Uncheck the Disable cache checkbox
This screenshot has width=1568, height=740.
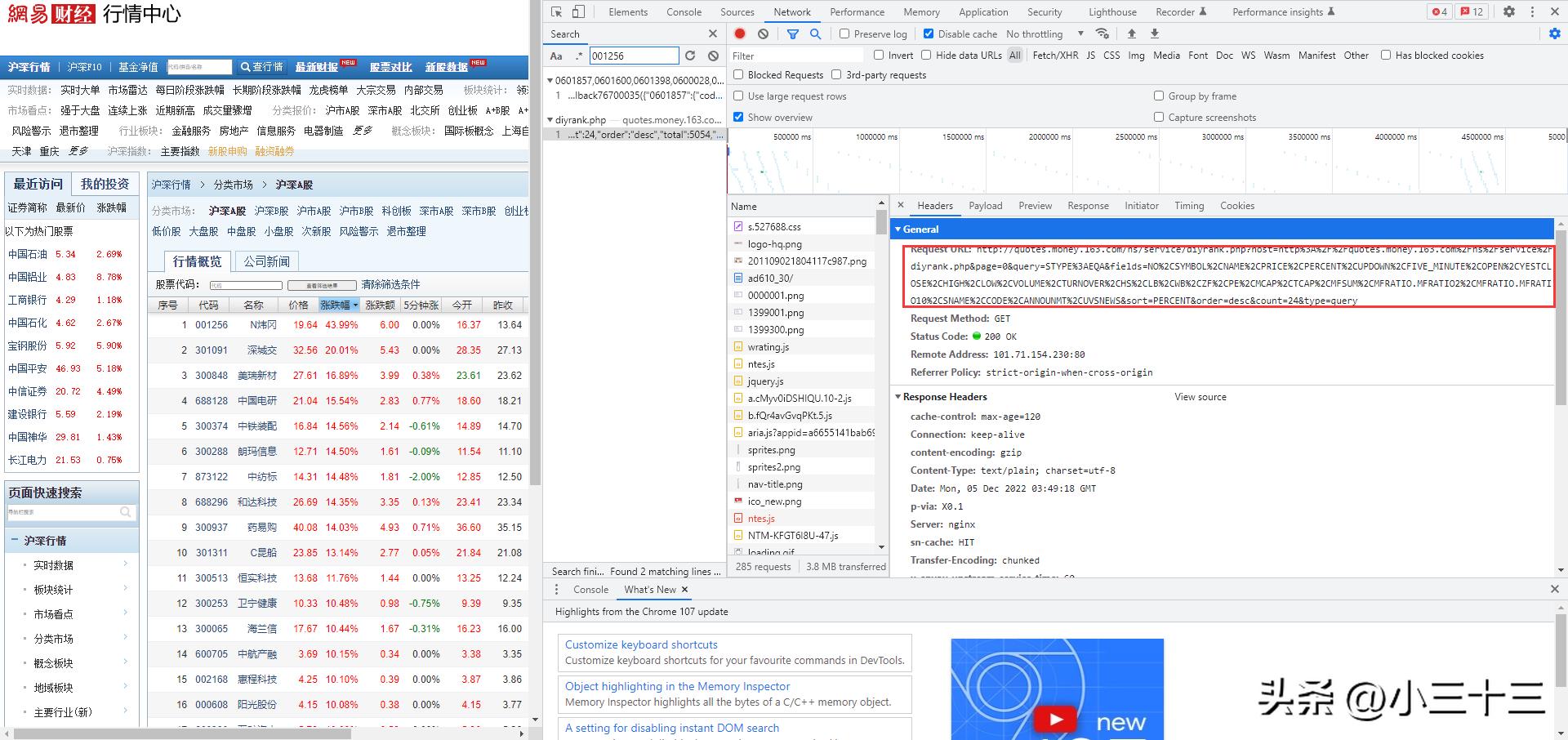pyautogui.click(x=929, y=33)
